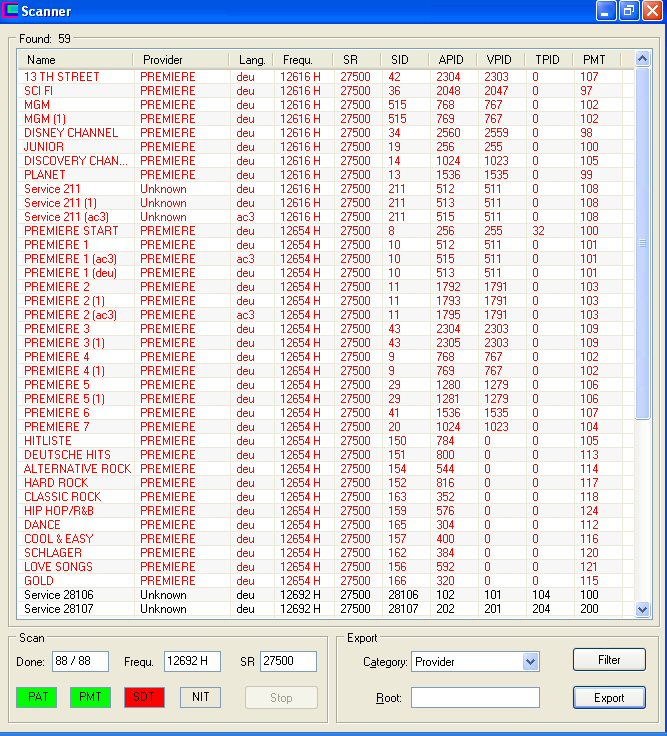The width and height of the screenshot is (667, 736).
Task: Select the PREMIERE 7 row
Action: pos(326,427)
